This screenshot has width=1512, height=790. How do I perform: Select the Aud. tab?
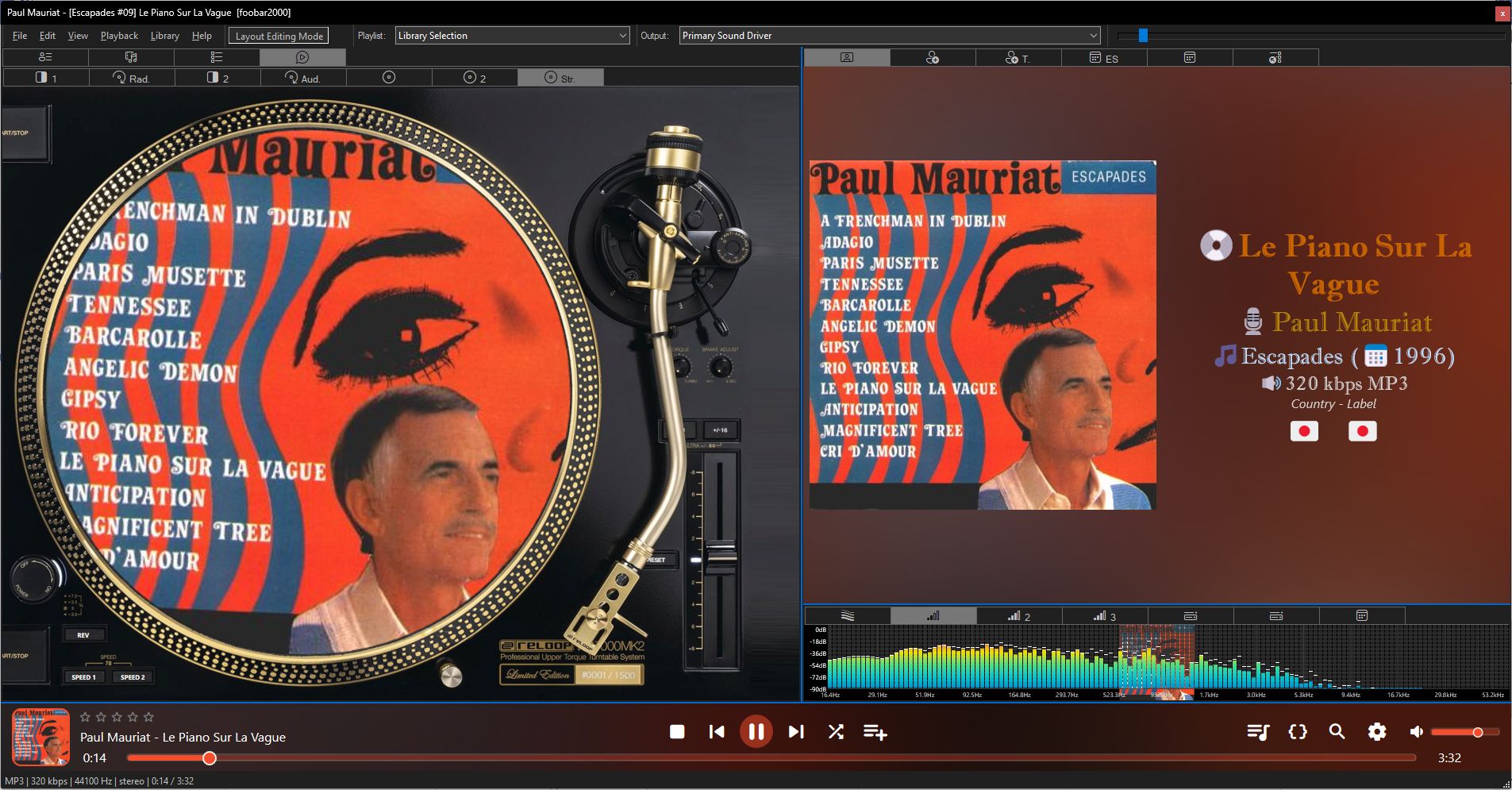click(x=303, y=78)
